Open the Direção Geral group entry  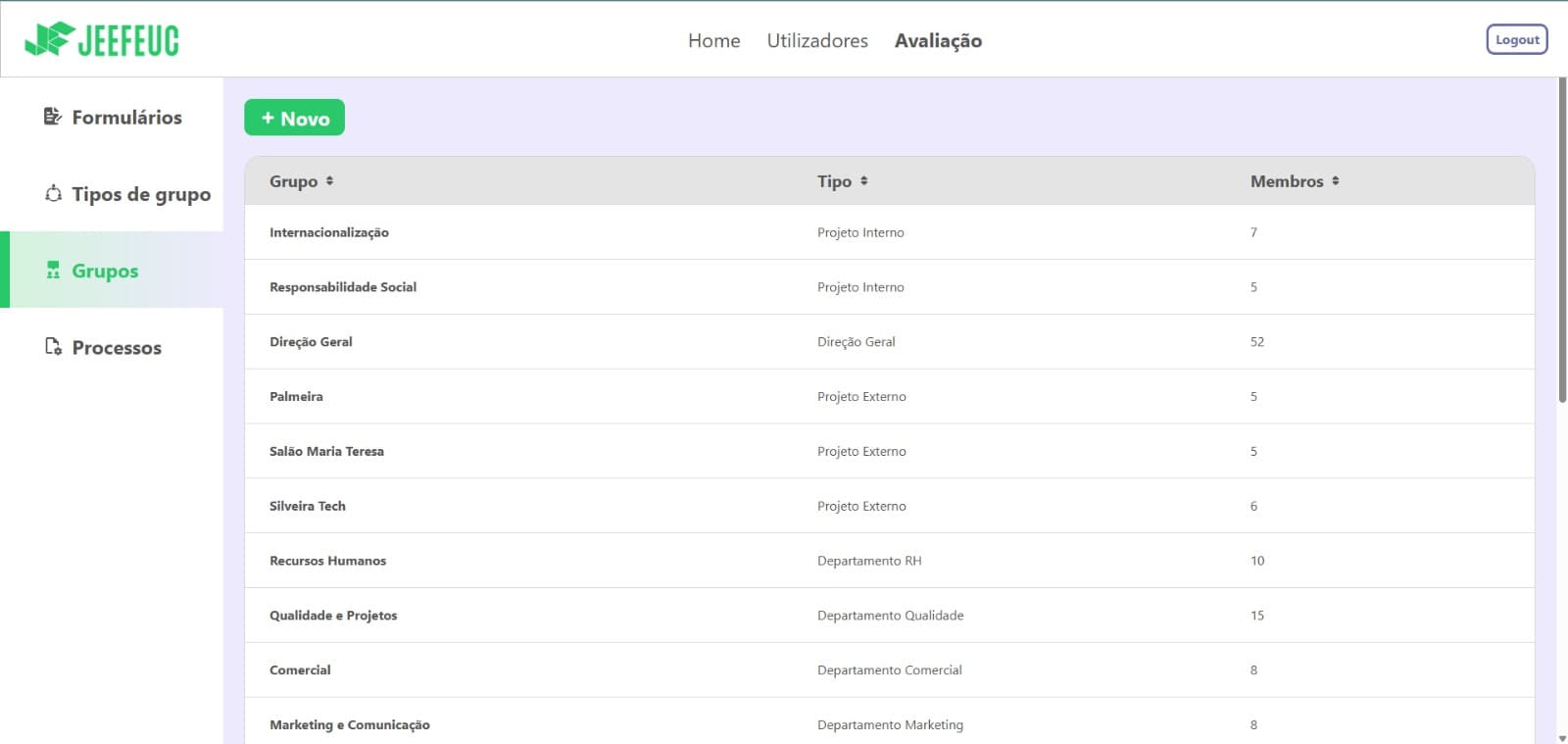311,342
